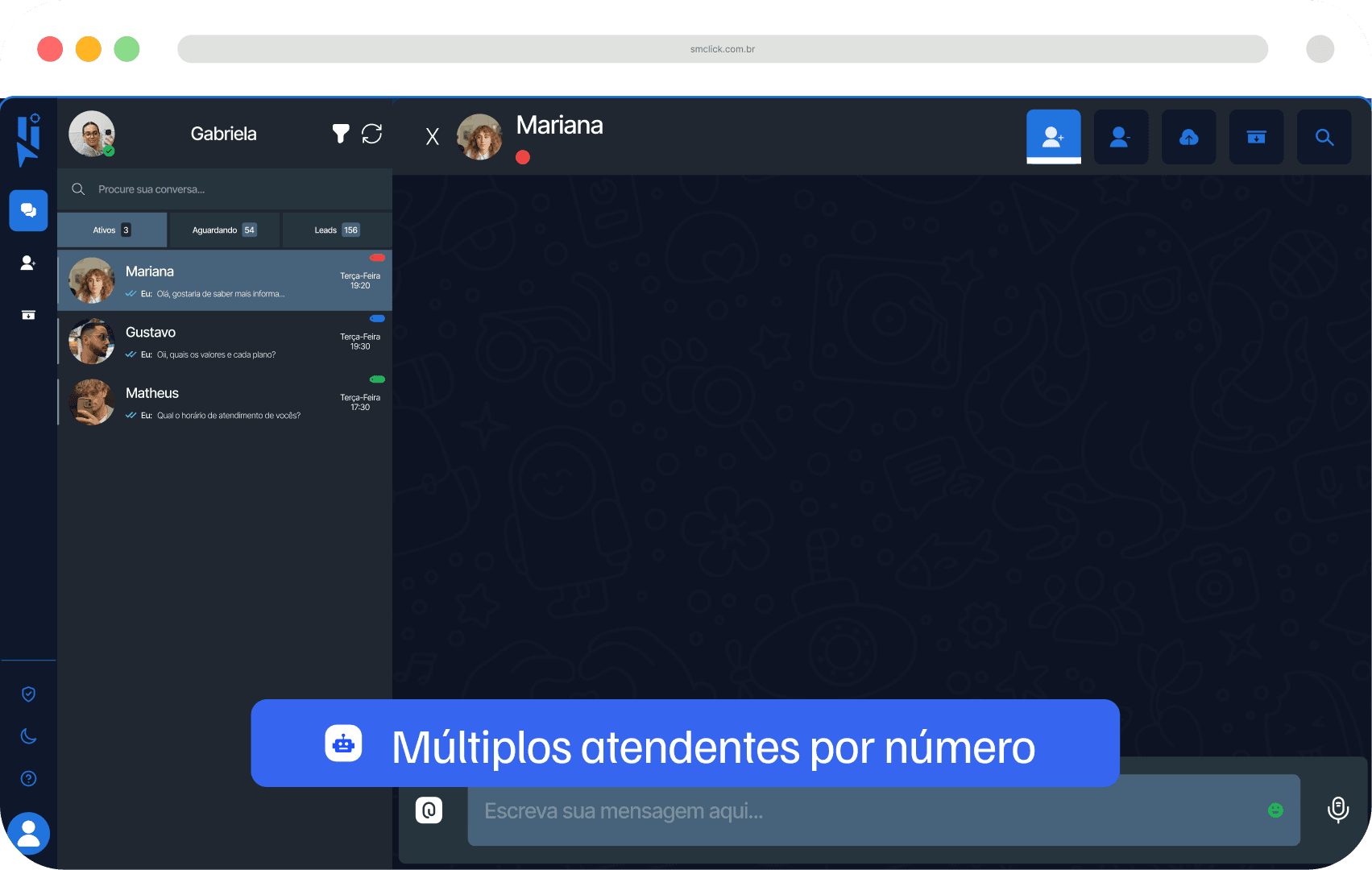Click the archive conversation icon in header
Image resolution: width=1372 pixels, height=870 pixels.
1256,137
